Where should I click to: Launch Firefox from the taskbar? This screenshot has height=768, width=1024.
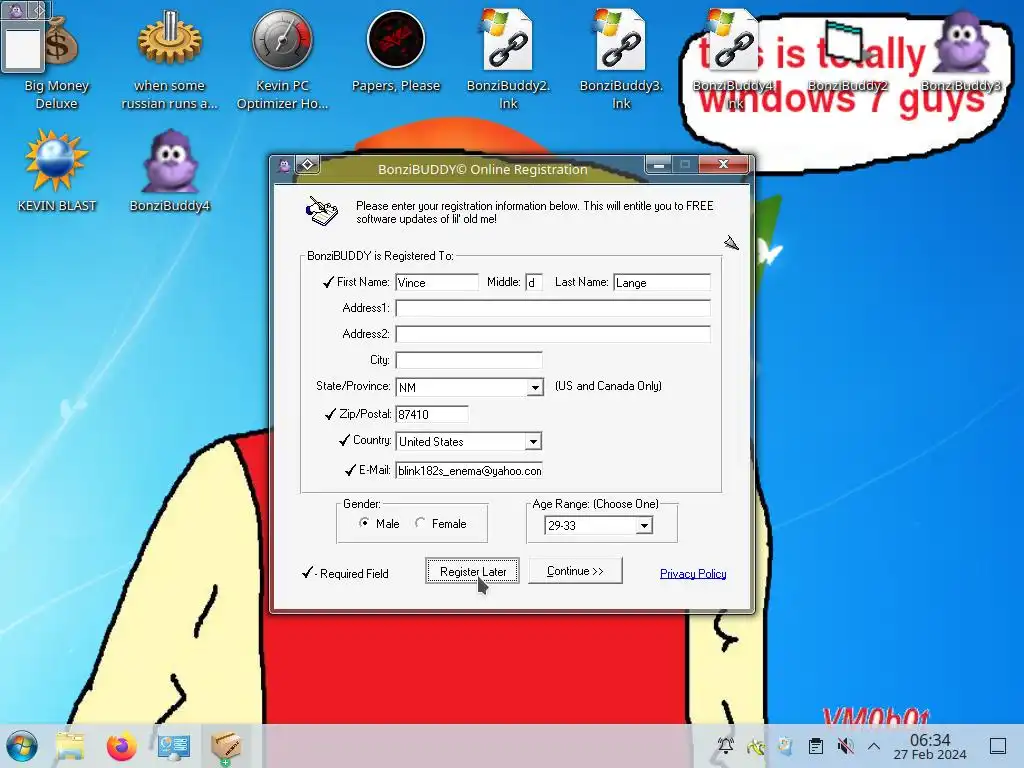pos(121,746)
